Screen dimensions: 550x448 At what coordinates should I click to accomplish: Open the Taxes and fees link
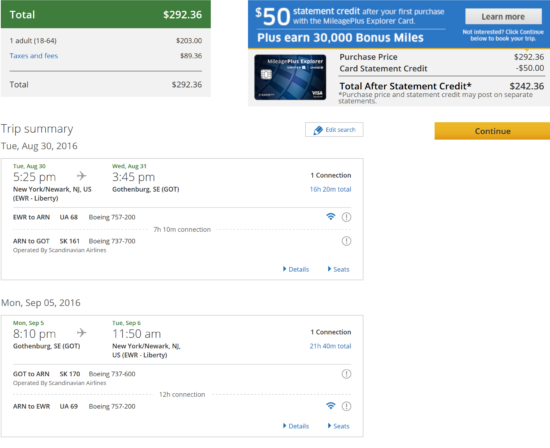pyautogui.click(x=34, y=56)
